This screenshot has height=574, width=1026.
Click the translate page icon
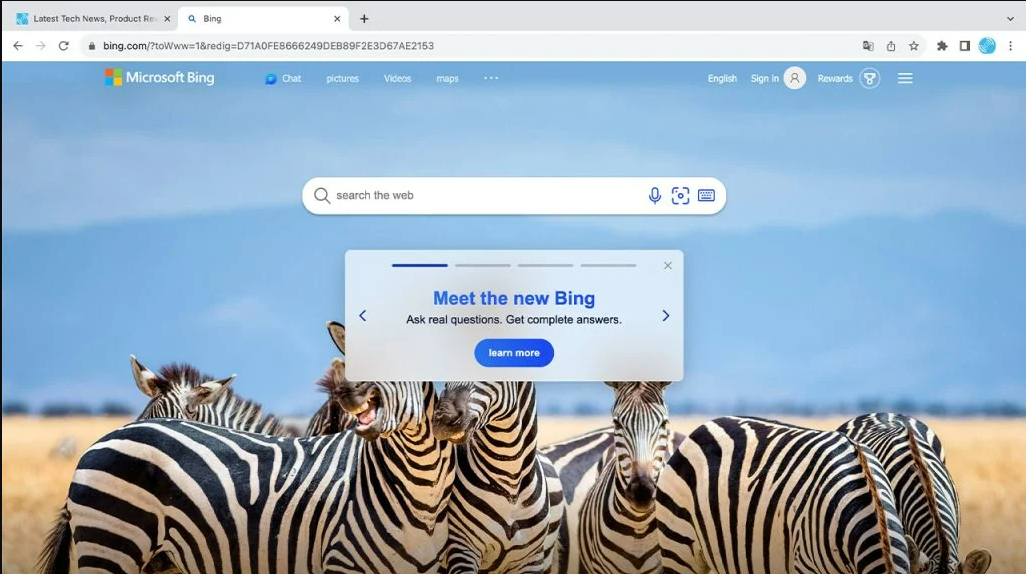click(x=868, y=46)
